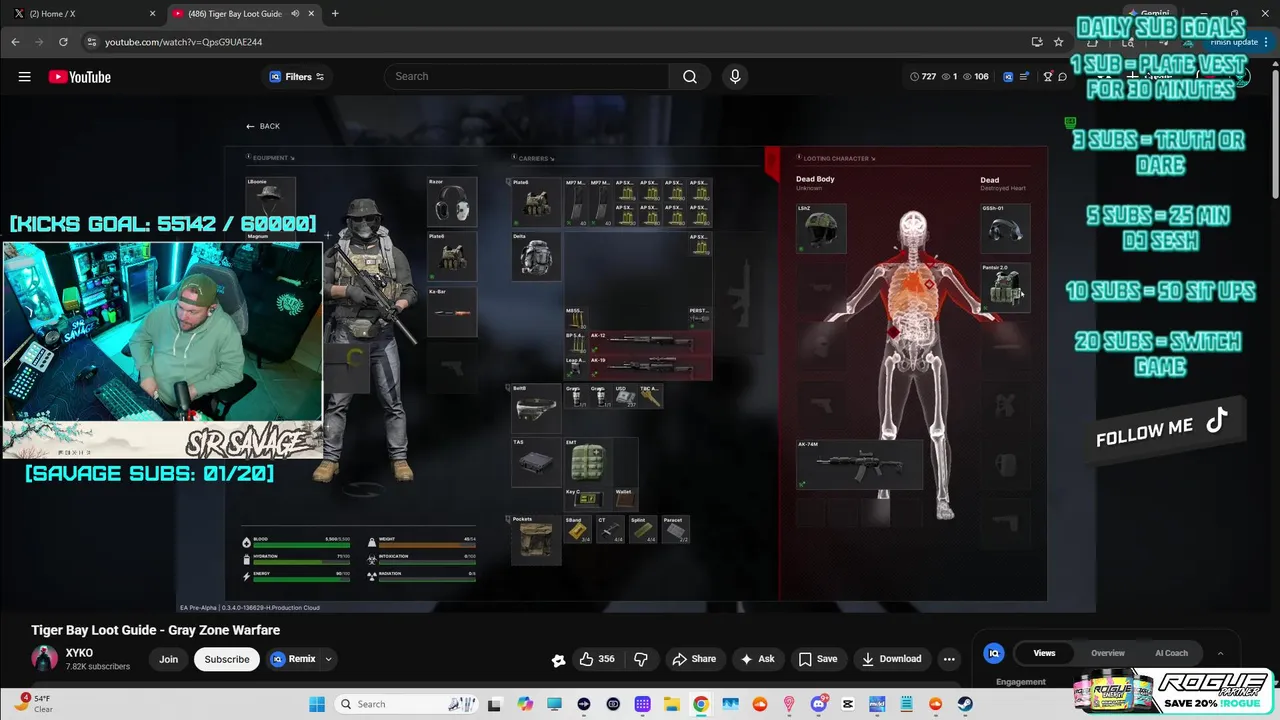Open the Task View taskbar icon

[x=494, y=704]
